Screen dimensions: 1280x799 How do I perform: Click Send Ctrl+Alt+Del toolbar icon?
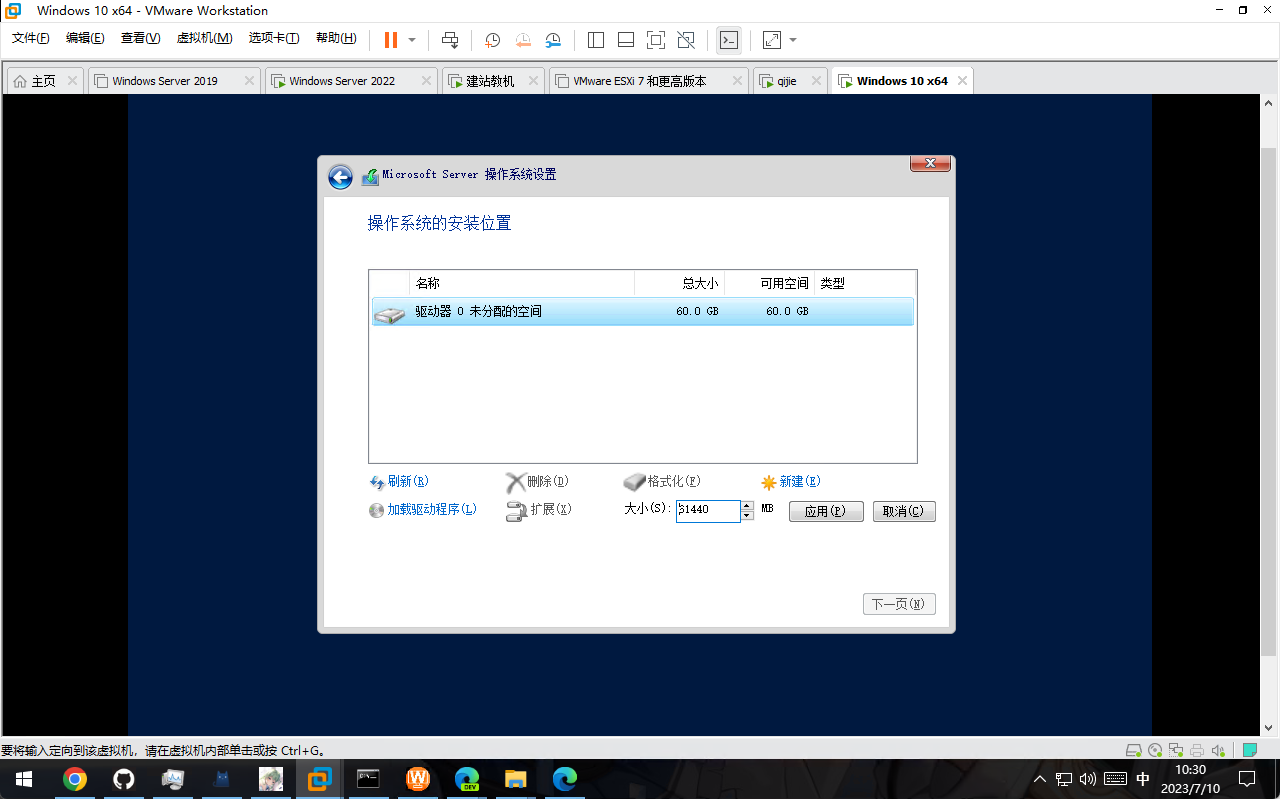450,40
